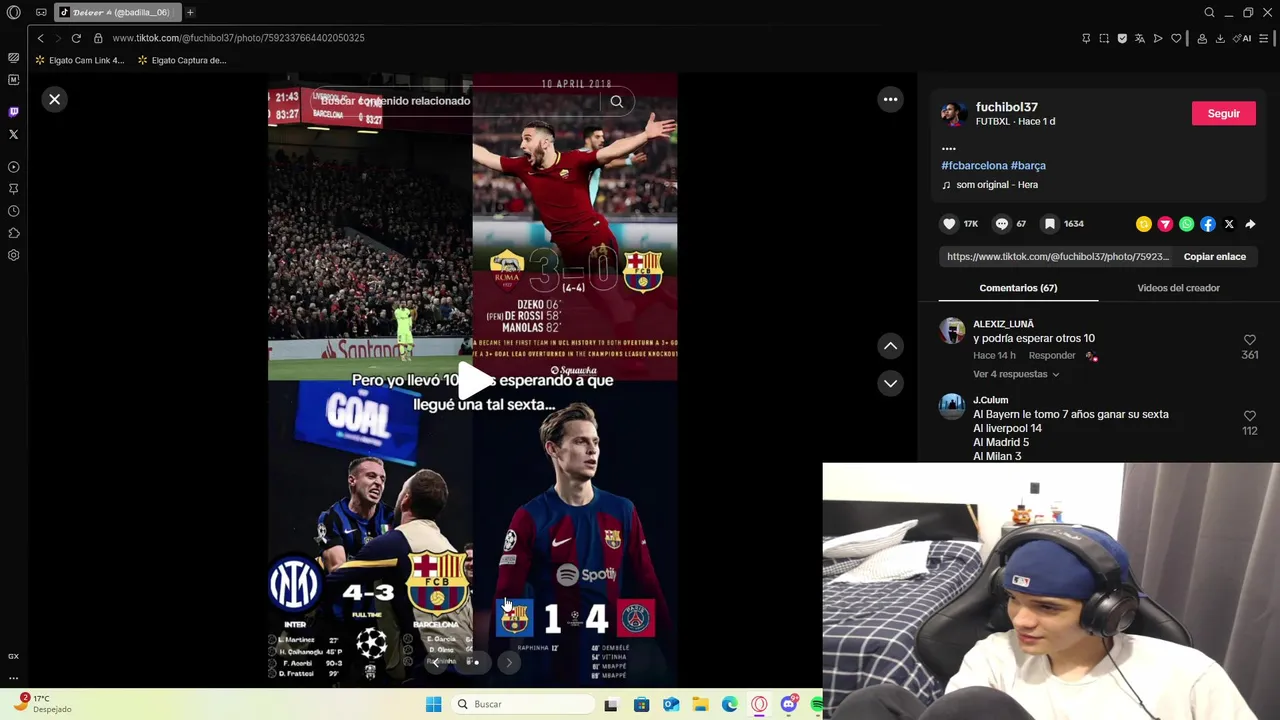The width and height of the screenshot is (1280, 720).
Task: Open the GX Control sidebar panel
Action: (x=13, y=656)
